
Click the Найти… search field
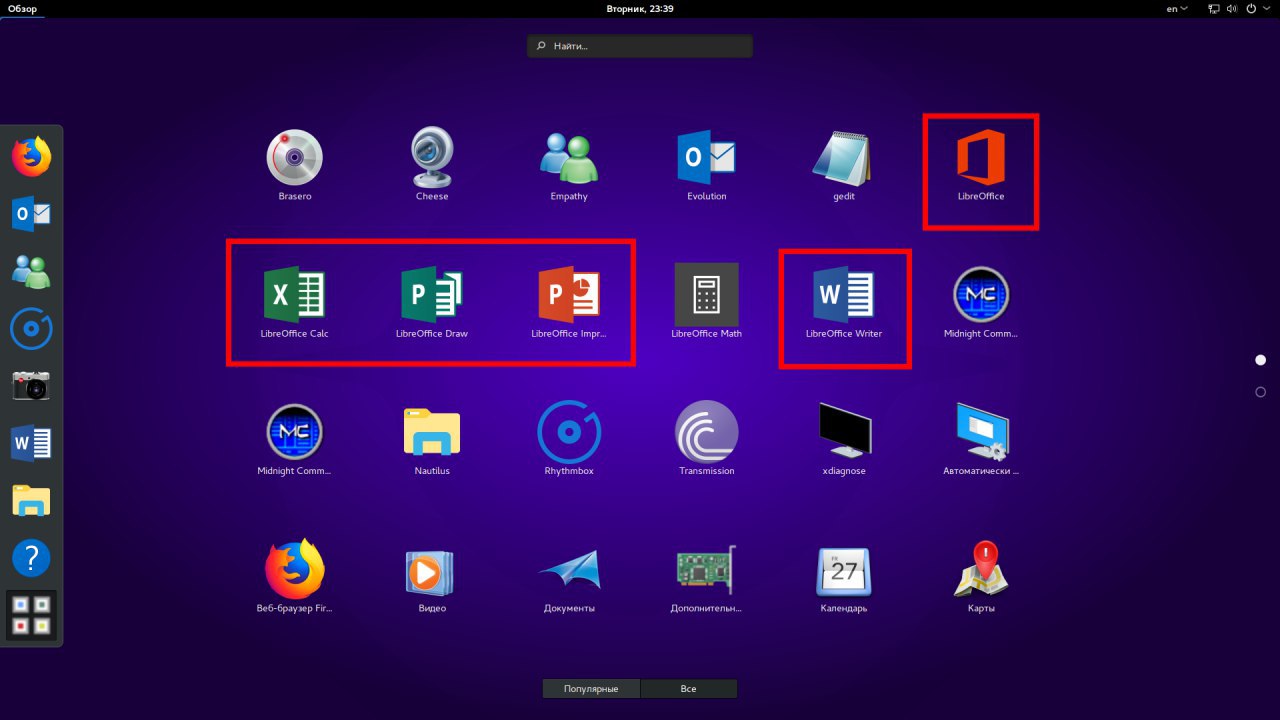point(640,46)
